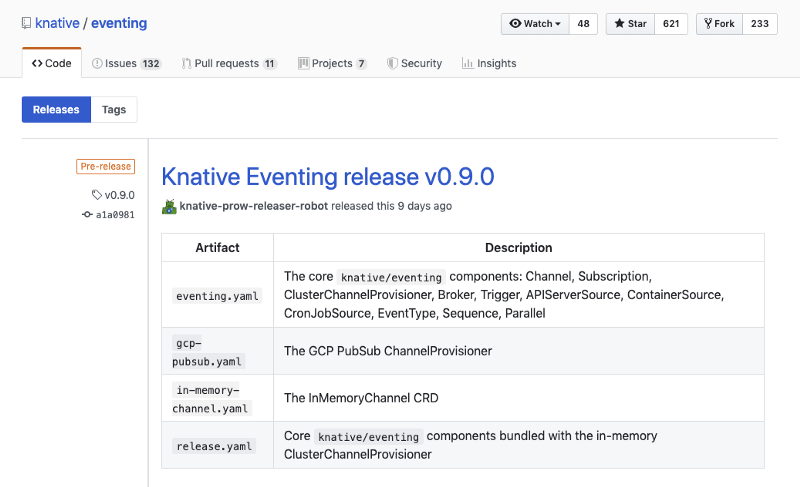Click knative/eventing code snippet in release.yaml row
800x487 pixels.
click(x=368, y=437)
